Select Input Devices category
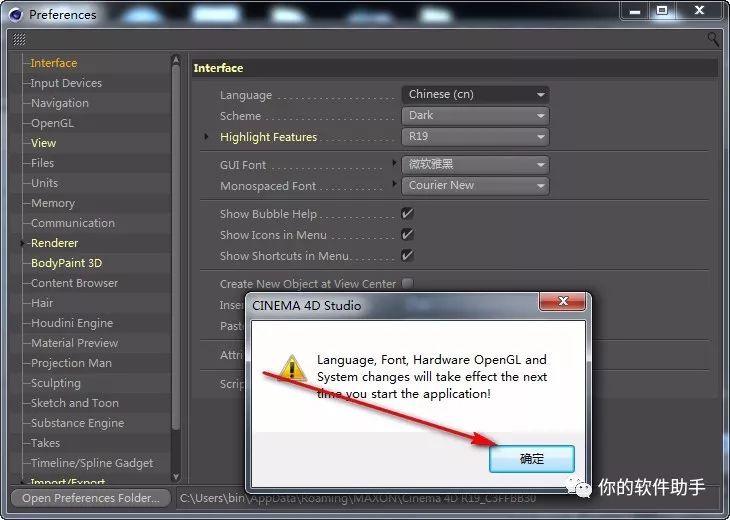 click(x=66, y=83)
